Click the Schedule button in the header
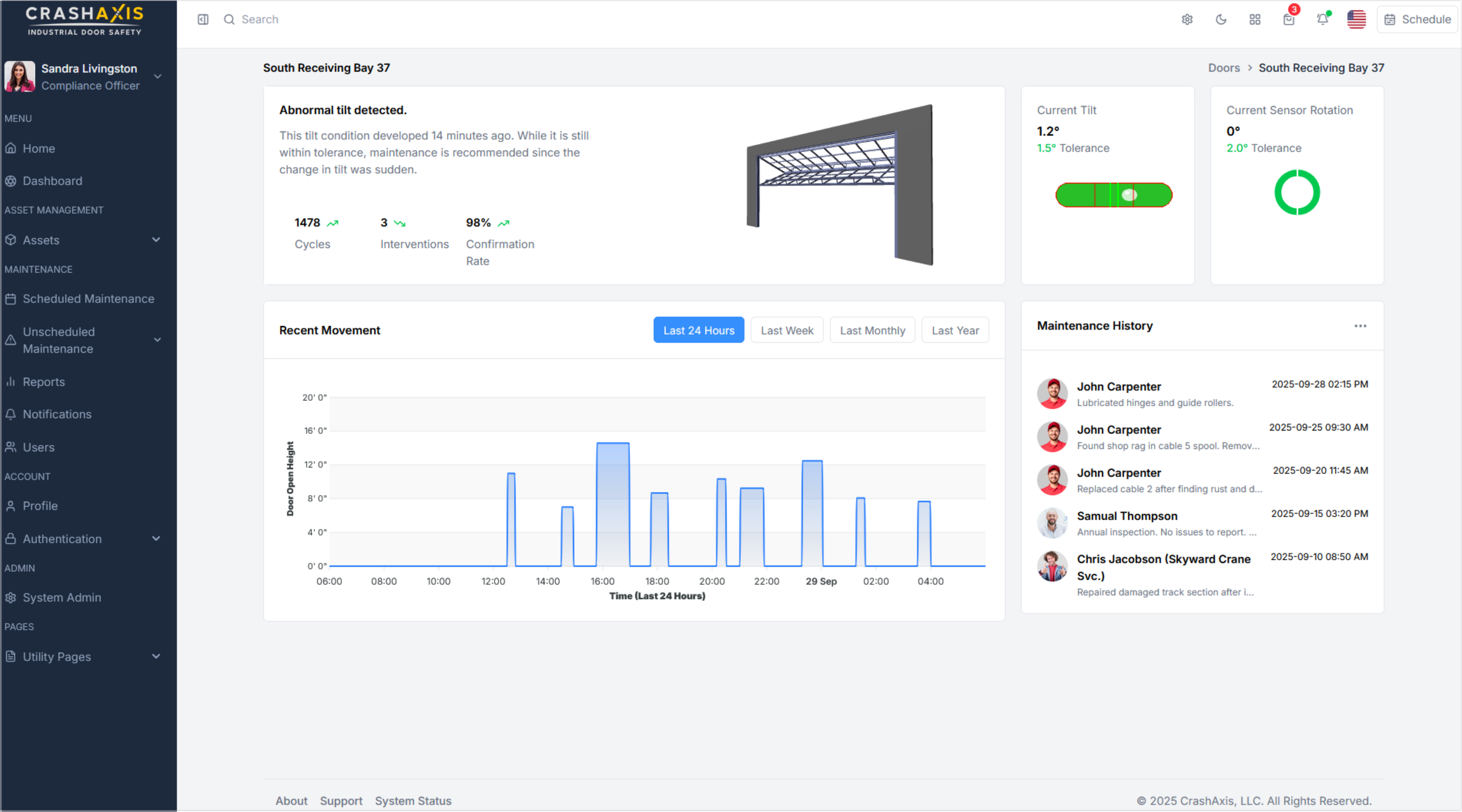This screenshot has width=1462, height=812. pos(1417,19)
